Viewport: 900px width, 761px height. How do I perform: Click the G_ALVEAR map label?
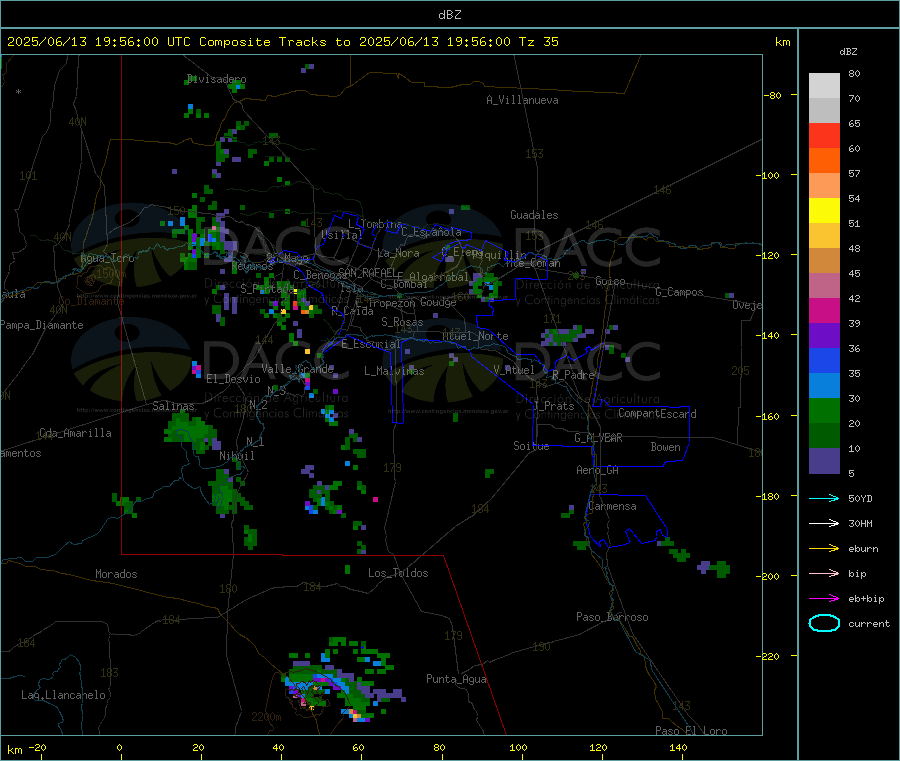point(599,438)
